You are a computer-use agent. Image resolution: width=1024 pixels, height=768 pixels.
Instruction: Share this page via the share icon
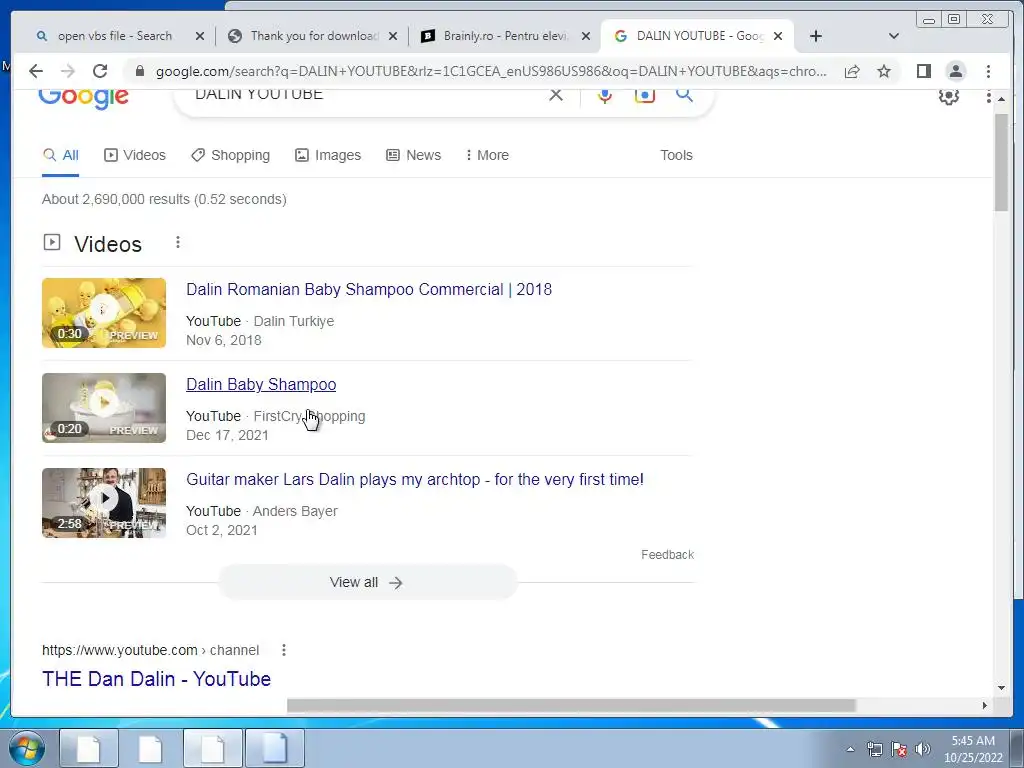pos(852,71)
